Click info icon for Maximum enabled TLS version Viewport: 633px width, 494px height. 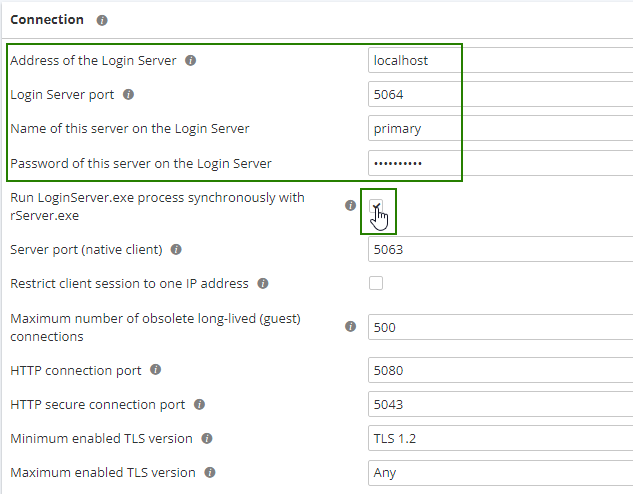coord(210,472)
